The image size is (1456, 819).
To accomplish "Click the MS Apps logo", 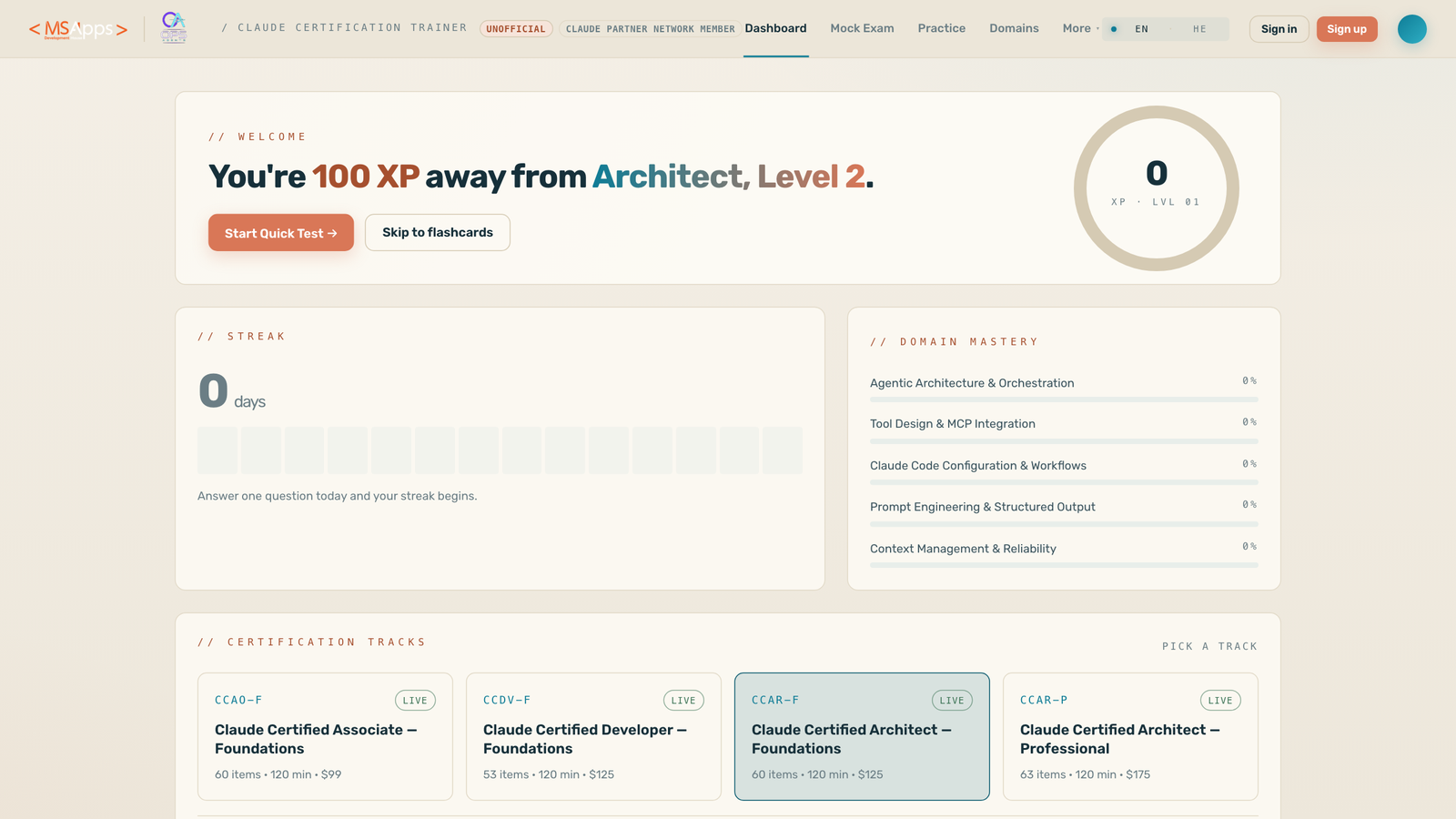I will coord(78,29).
